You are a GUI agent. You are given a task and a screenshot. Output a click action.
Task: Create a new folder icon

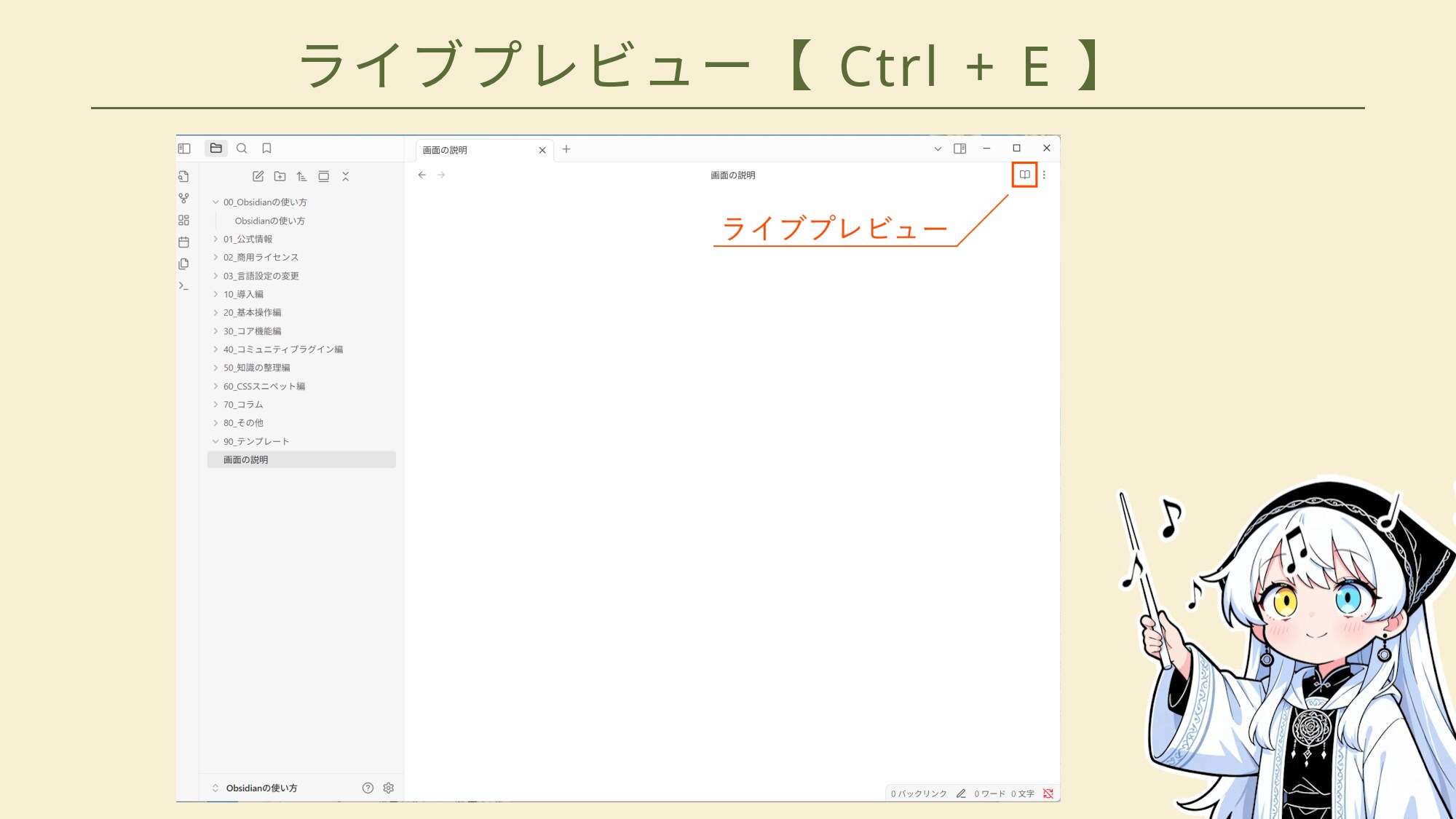click(x=280, y=176)
